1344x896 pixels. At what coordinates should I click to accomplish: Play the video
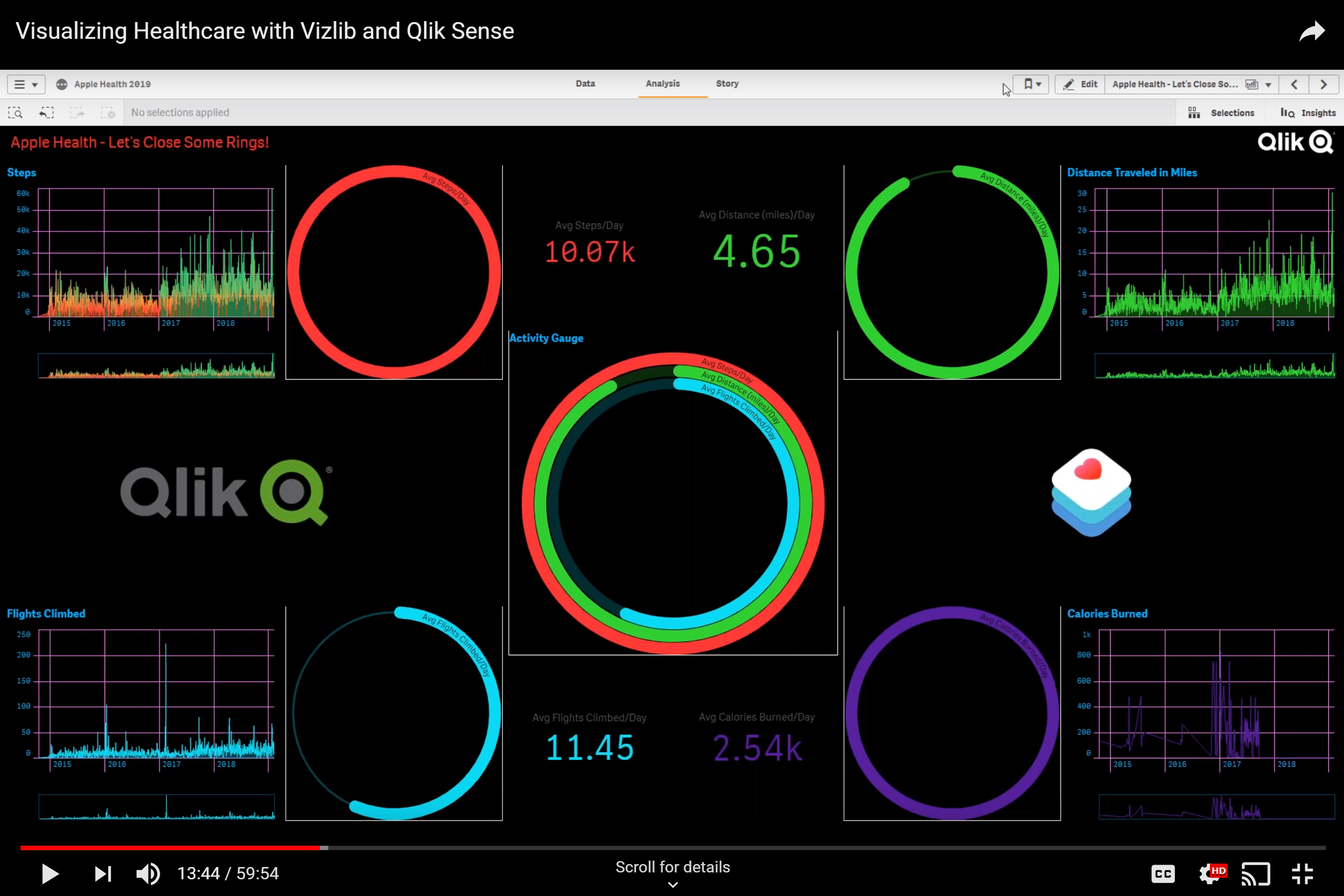(49, 873)
